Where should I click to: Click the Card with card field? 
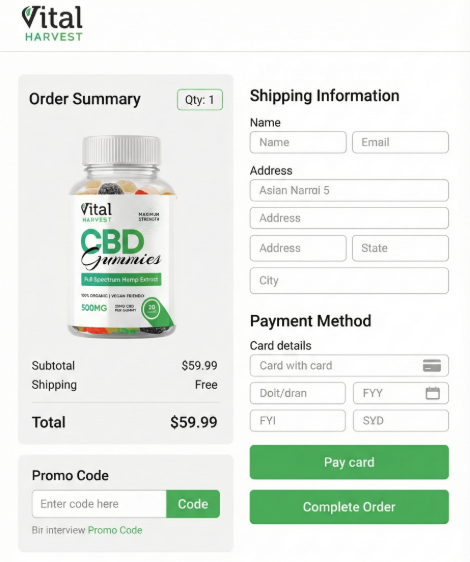[x=349, y=366]
